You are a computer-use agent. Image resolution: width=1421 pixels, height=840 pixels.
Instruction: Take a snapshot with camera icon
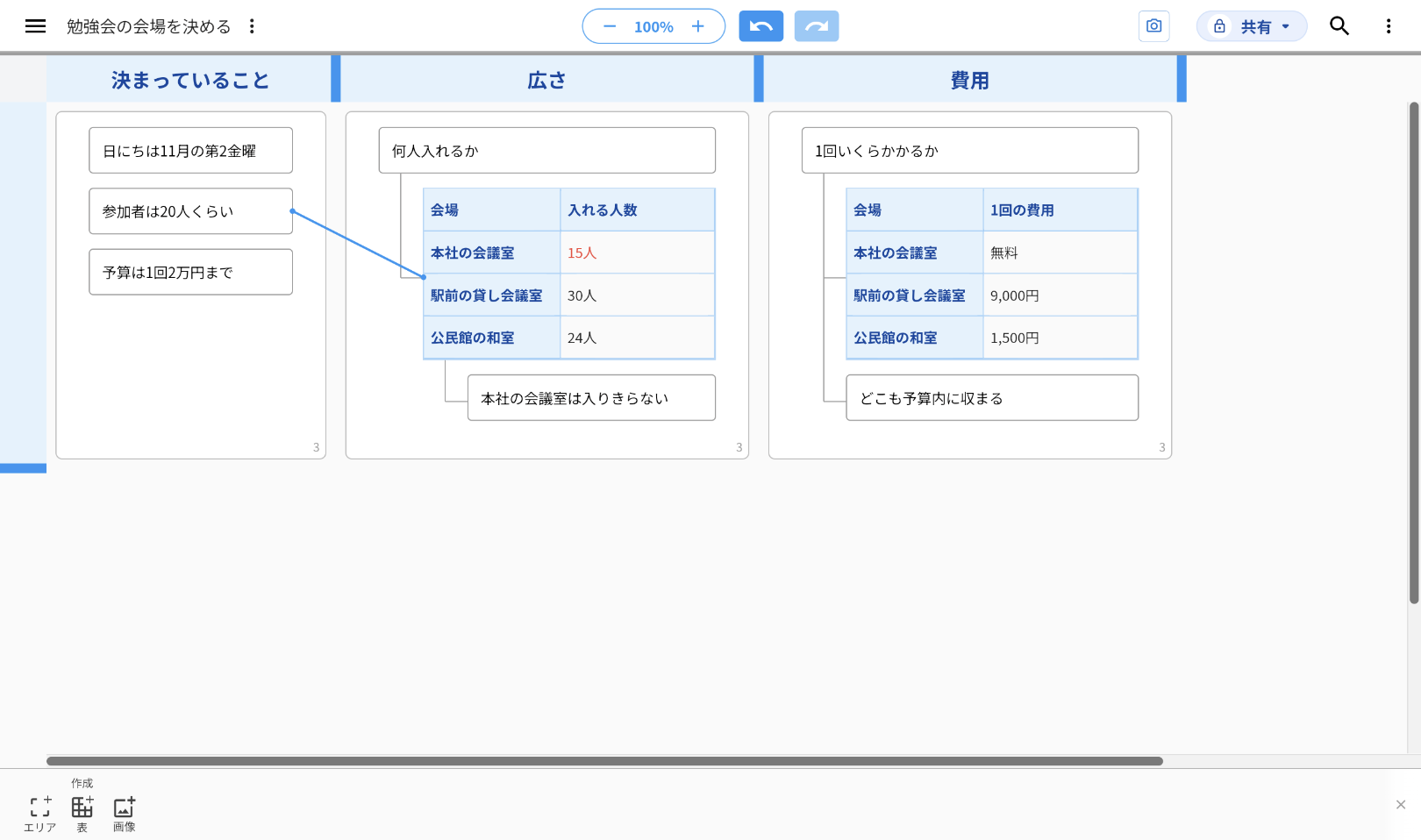click(x=1154, y=26)
